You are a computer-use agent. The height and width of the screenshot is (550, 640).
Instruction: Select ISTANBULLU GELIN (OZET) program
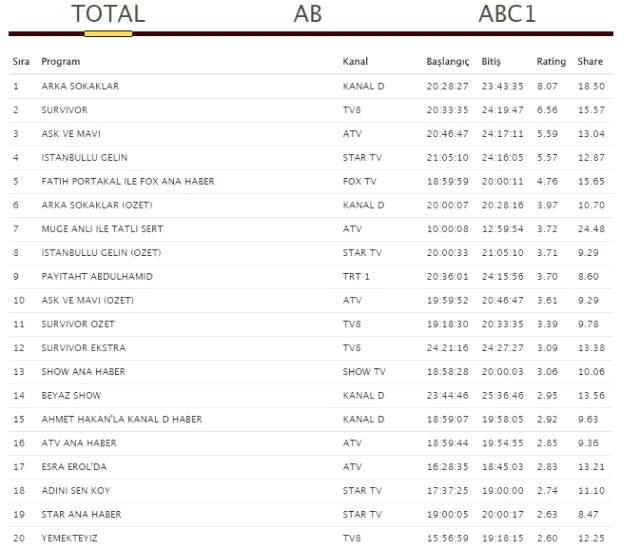[x=101, y=253]
